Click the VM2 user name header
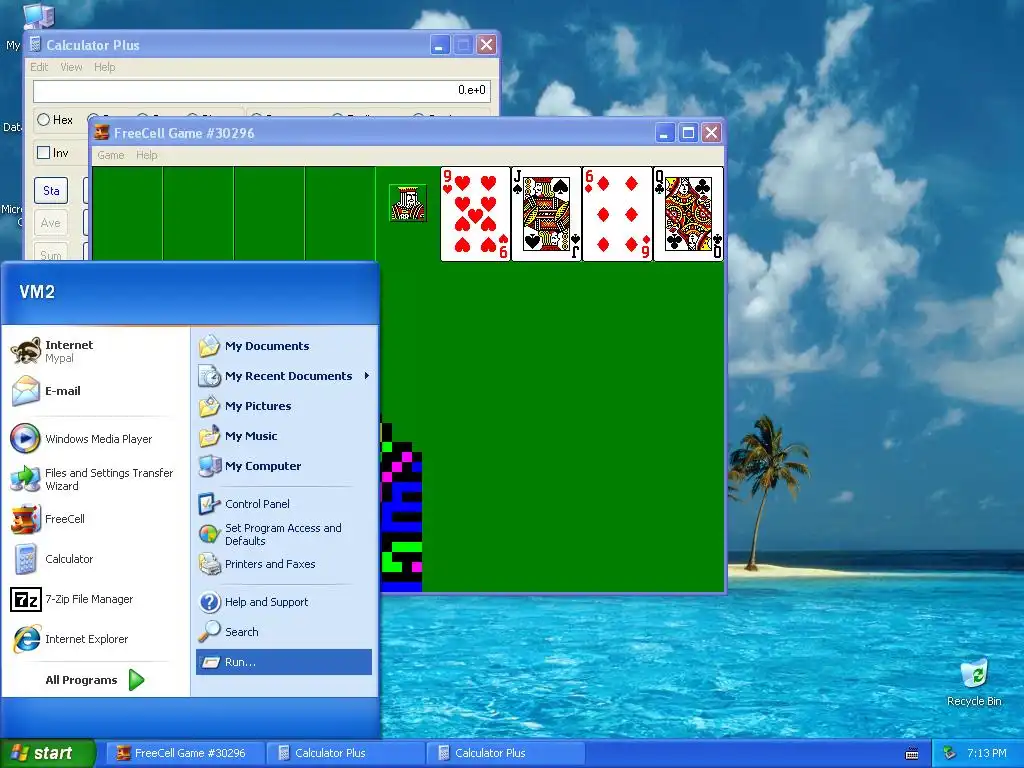 click(37, 292)
